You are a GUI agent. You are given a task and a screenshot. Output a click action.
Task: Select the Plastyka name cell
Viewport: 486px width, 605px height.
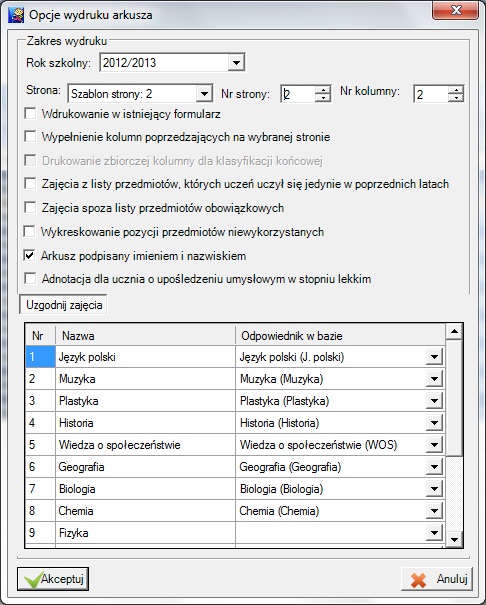coord(145,401)
